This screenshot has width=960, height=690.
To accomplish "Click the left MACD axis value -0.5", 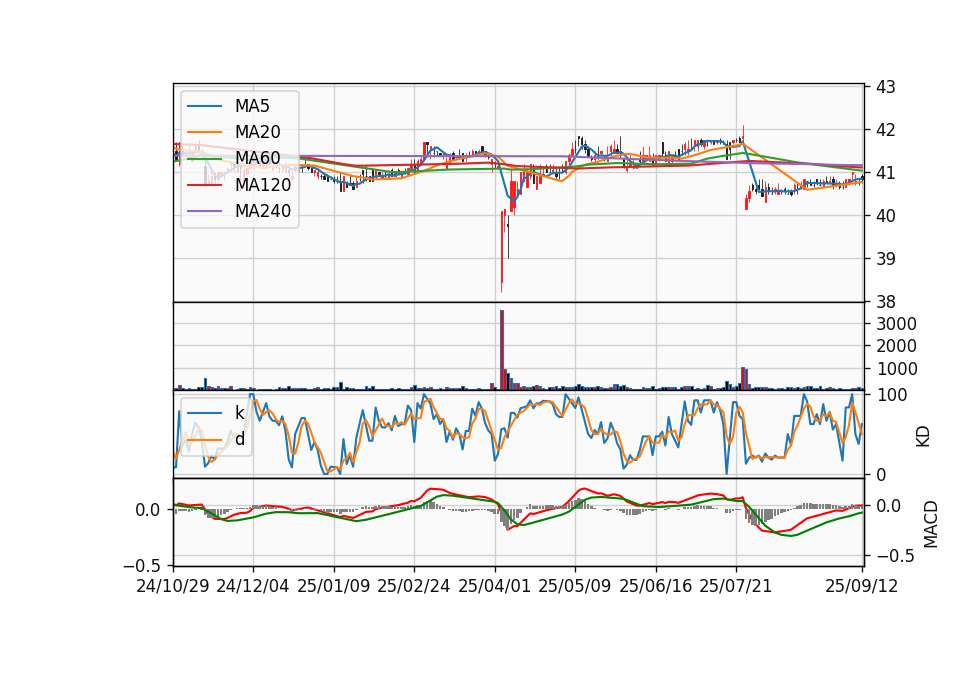I will [x=142, y=564].
